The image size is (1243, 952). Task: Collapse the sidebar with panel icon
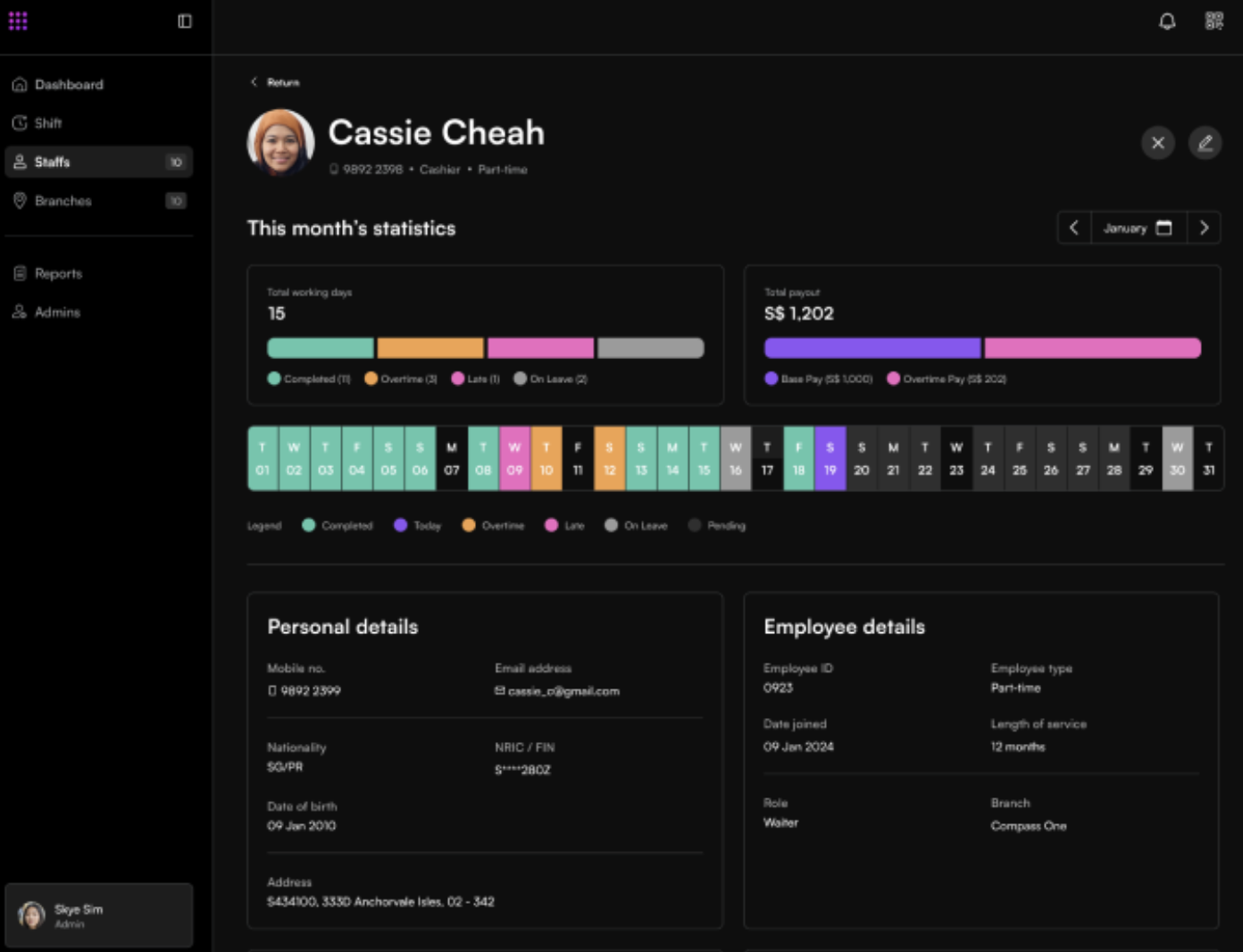[185, 21]
